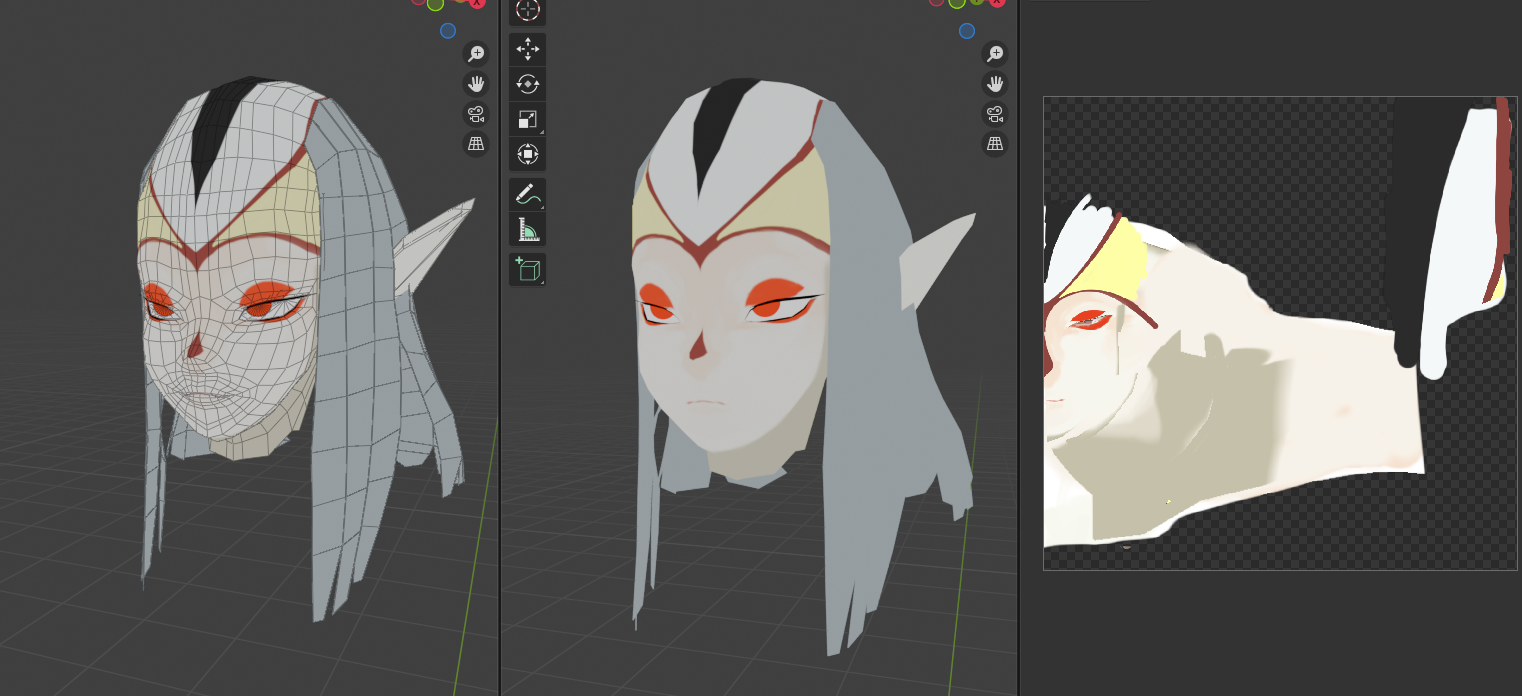Activate the Measure ruler tool
The height and width of the screenshot is (696, 1522).
527,230
